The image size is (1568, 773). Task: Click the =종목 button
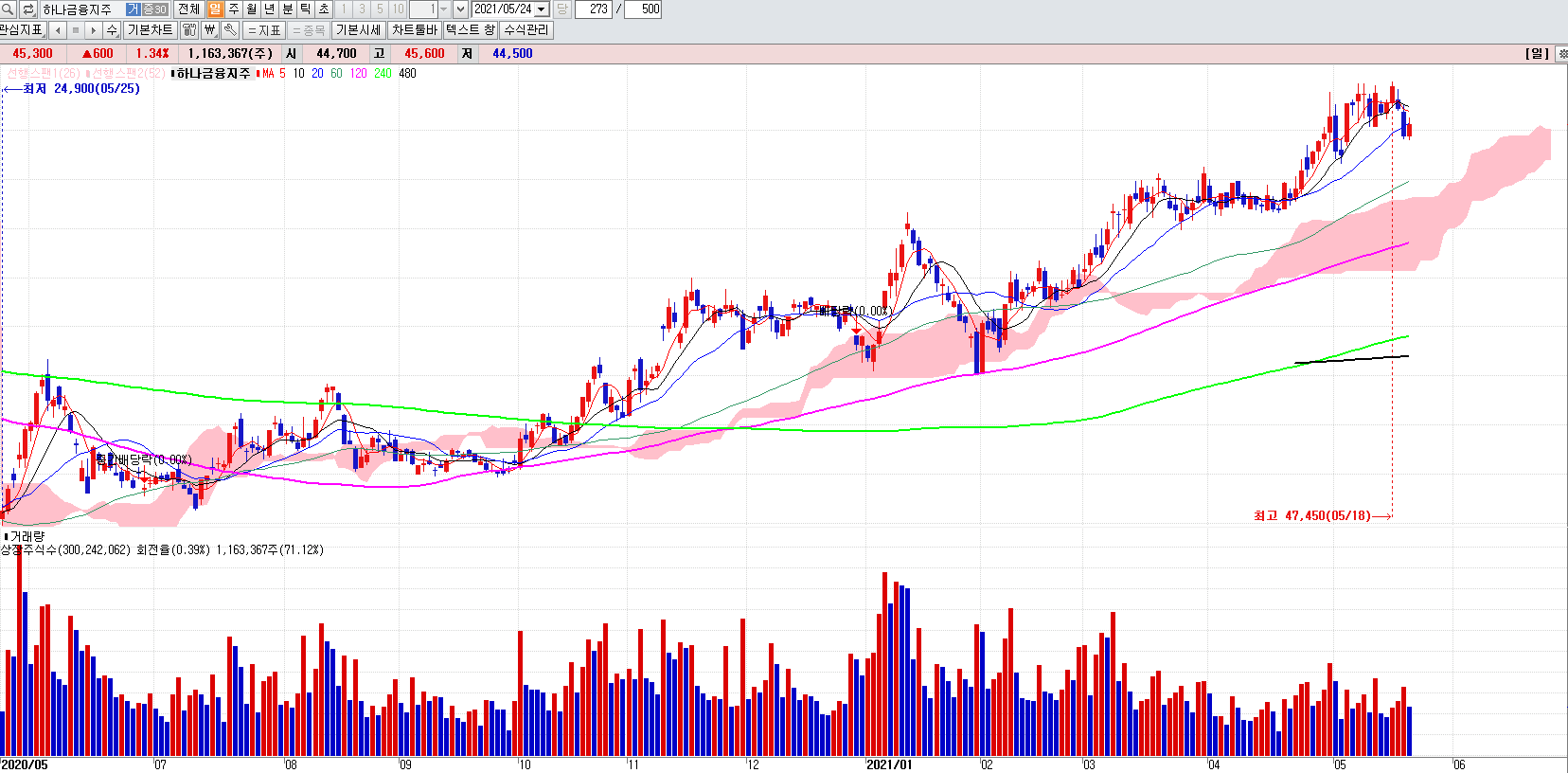309,30
